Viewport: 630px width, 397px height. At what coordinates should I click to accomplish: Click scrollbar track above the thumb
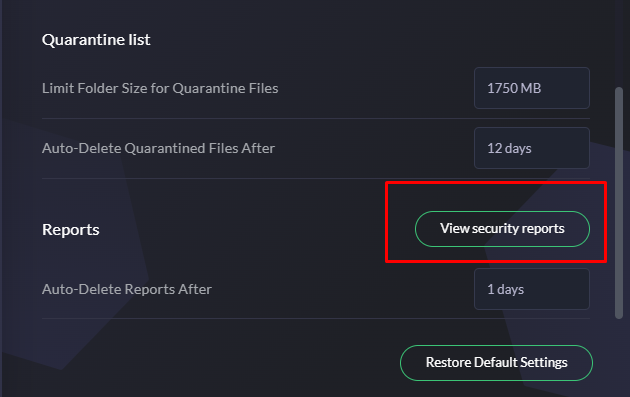(619, 42)
